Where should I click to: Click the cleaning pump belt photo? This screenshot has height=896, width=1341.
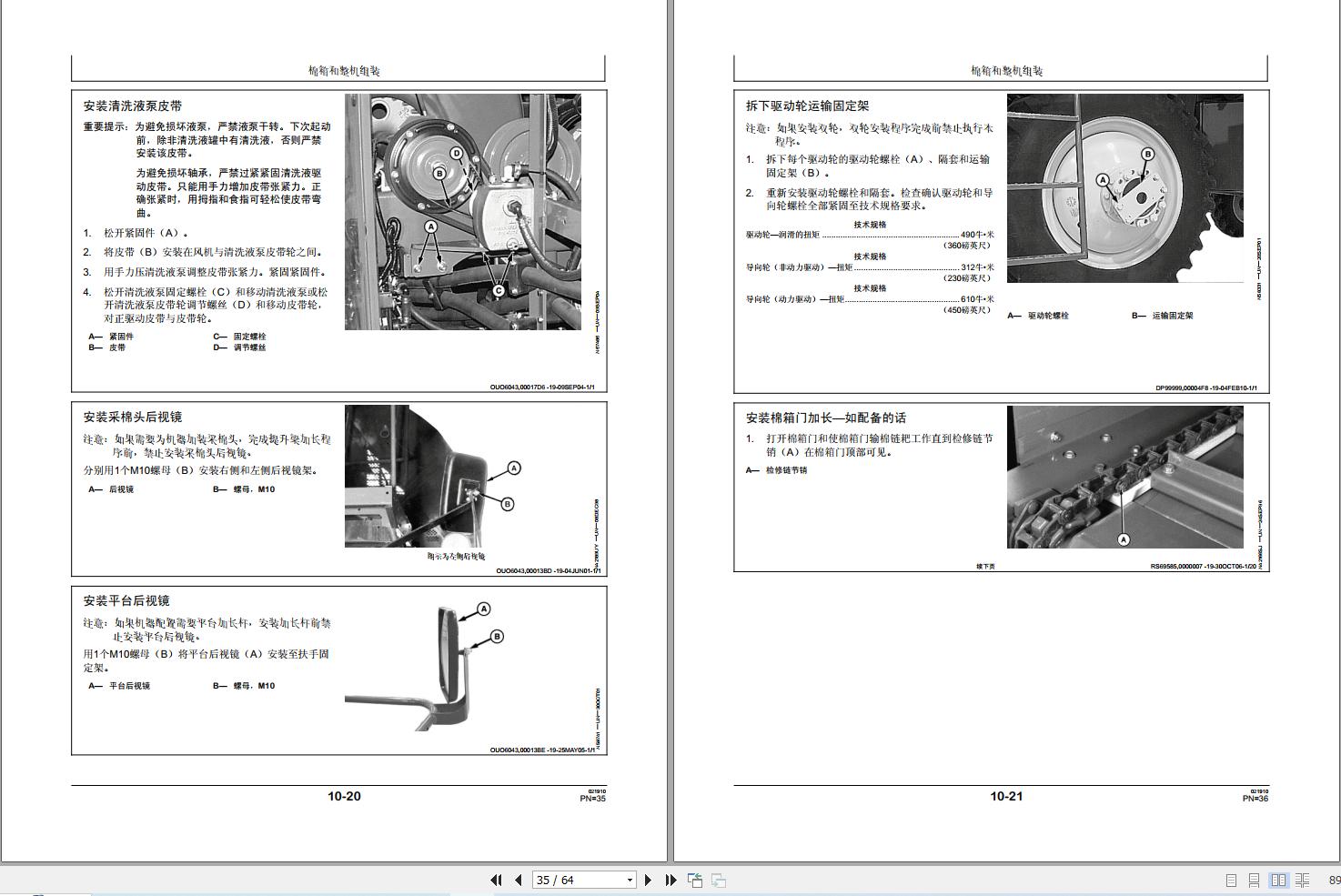click(463, 212)
